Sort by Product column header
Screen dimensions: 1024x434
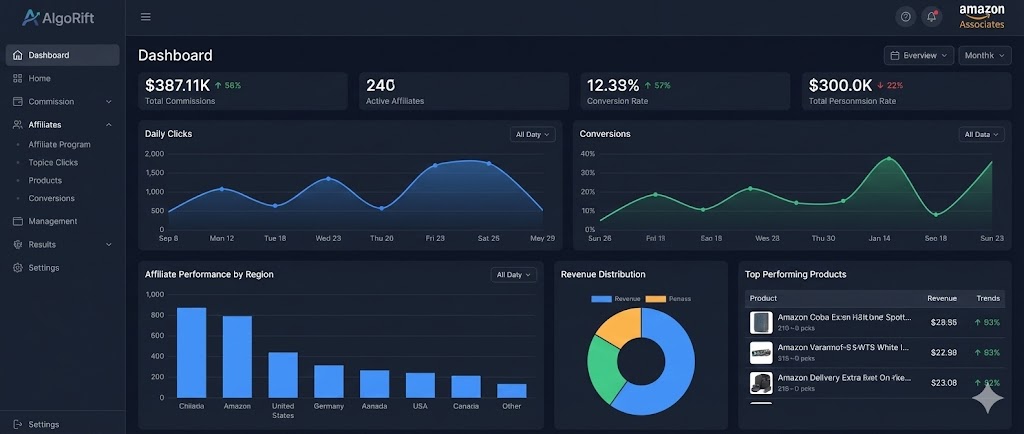click(763, 298)
